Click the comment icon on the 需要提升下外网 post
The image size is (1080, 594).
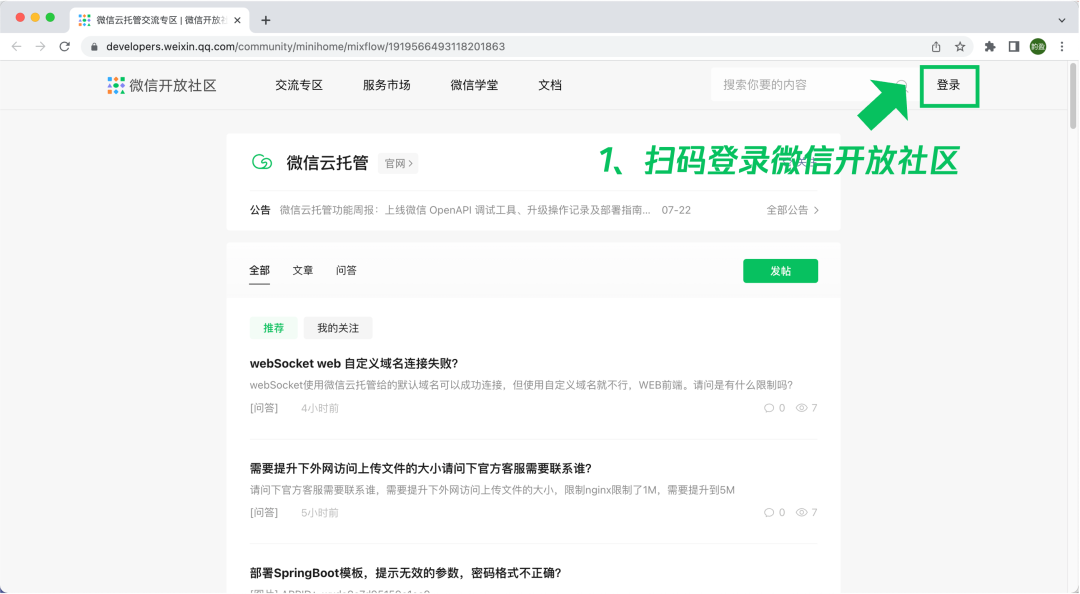[769, 513]
